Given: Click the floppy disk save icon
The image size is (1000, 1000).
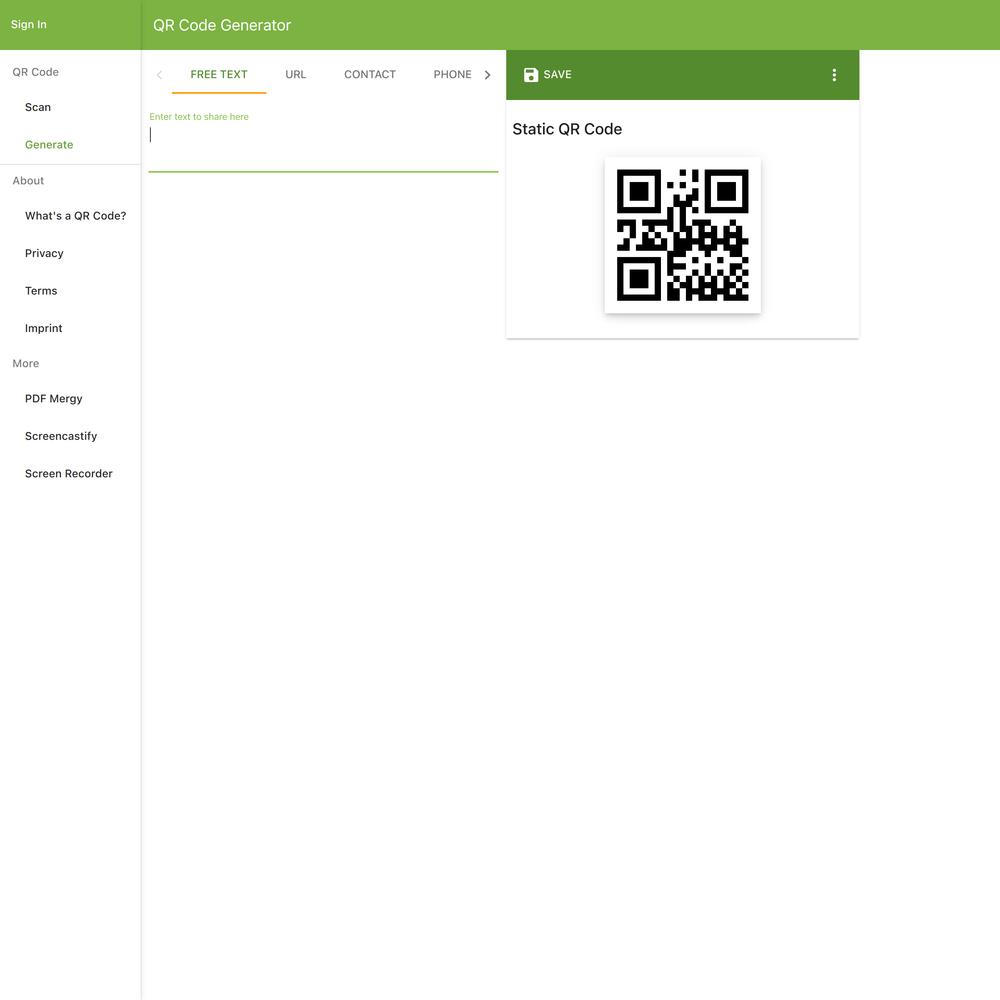Looking at the screenshot, I should click(530, 75).
